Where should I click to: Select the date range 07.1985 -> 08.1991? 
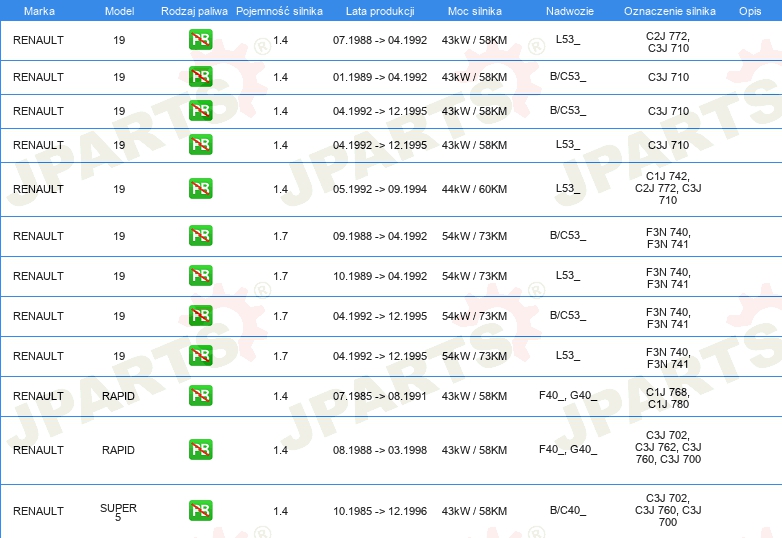point(380,396)
